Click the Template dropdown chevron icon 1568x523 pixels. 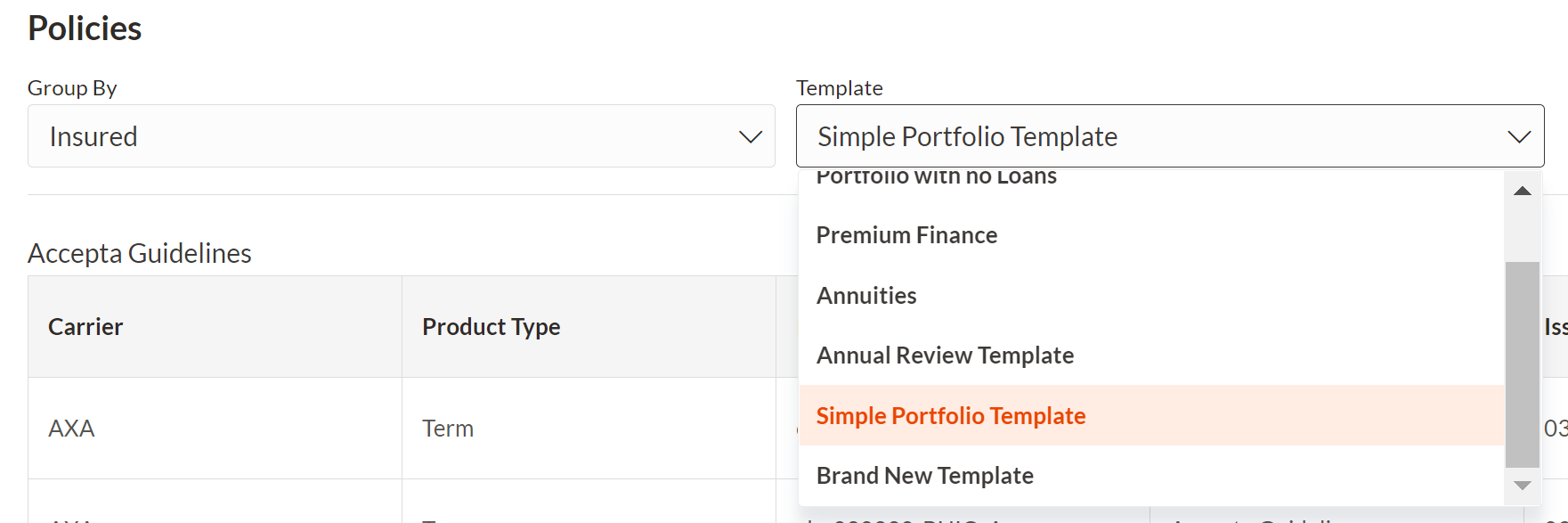[x=1519, y=136]
